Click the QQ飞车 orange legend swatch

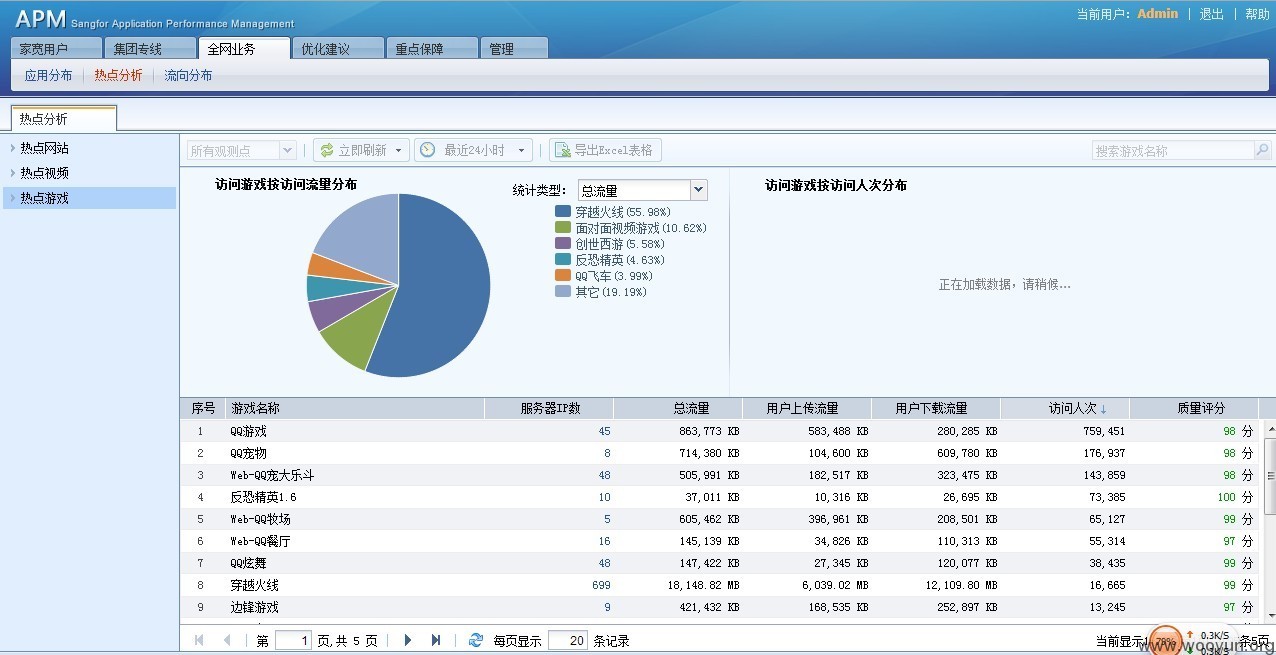pyautogui.click(x=563, y=275)
